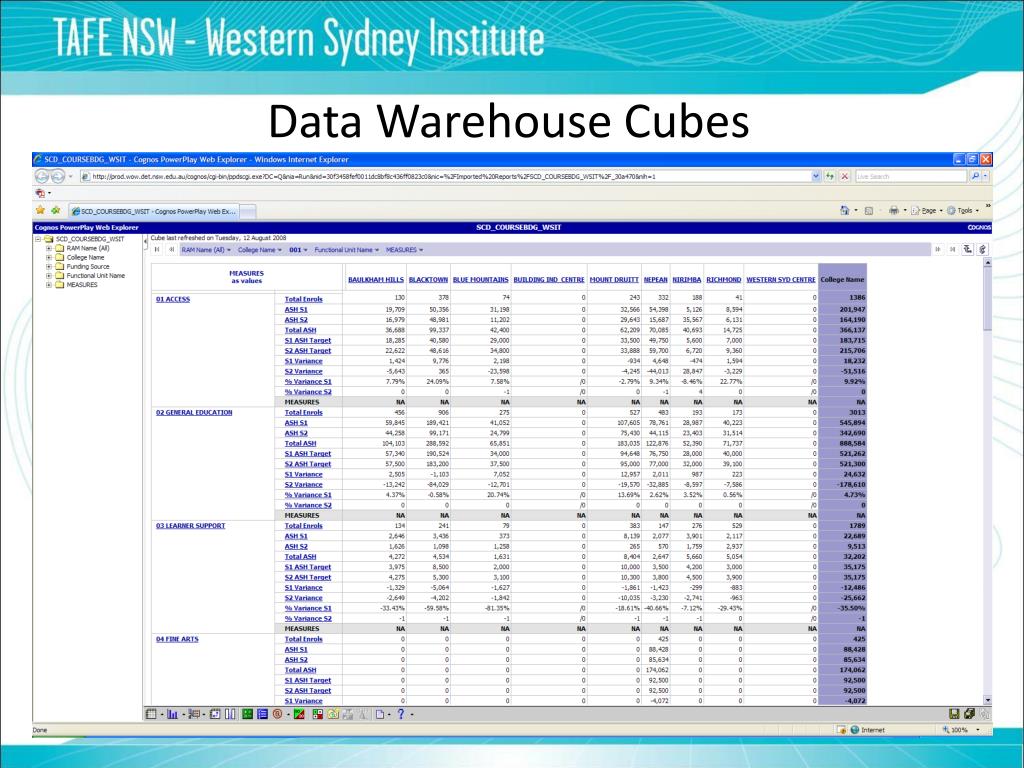Click the IE Home icon
Image resolution: width=1024 pixels, height=768 pixels.
[x=844, y=210]
